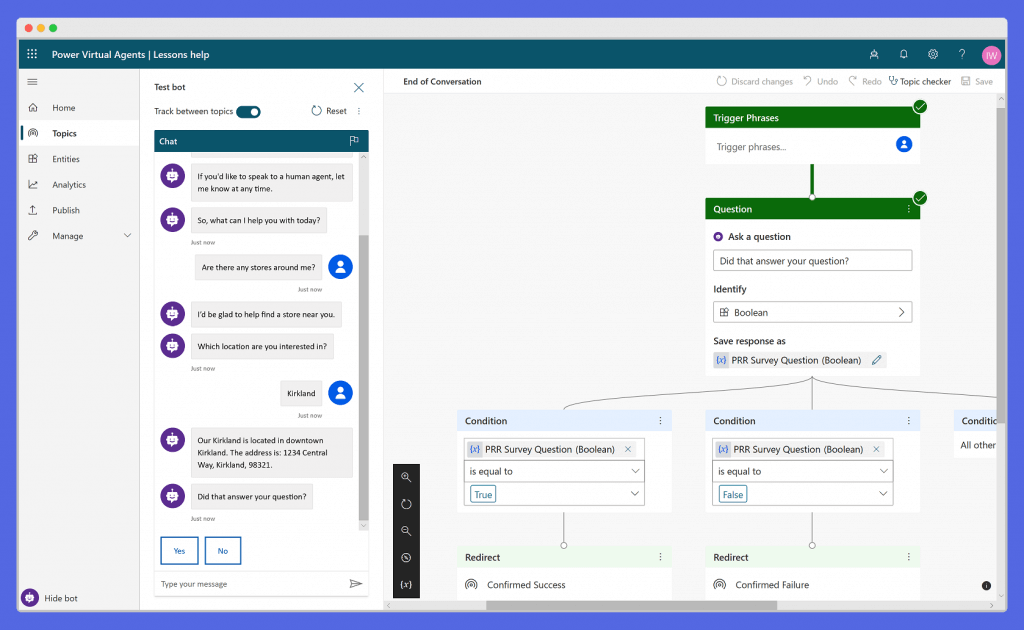This screenshot has height=630, width=1024.
Task: Answer Yes in the chat
Action: click(180, 550)
